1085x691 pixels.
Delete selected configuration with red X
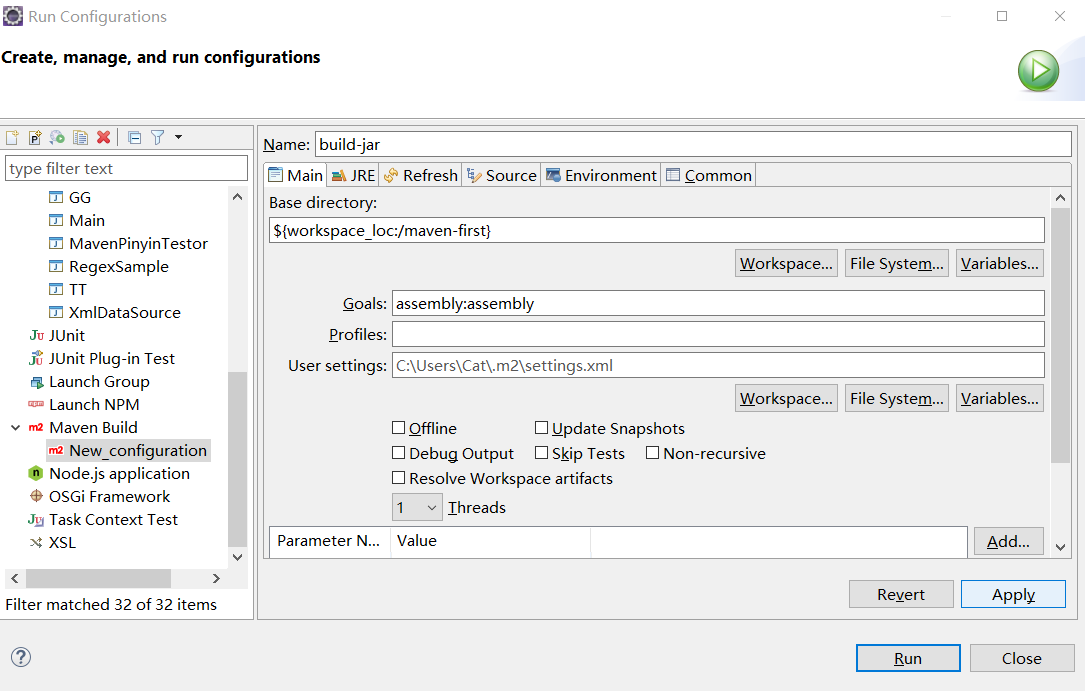point(103,137)
